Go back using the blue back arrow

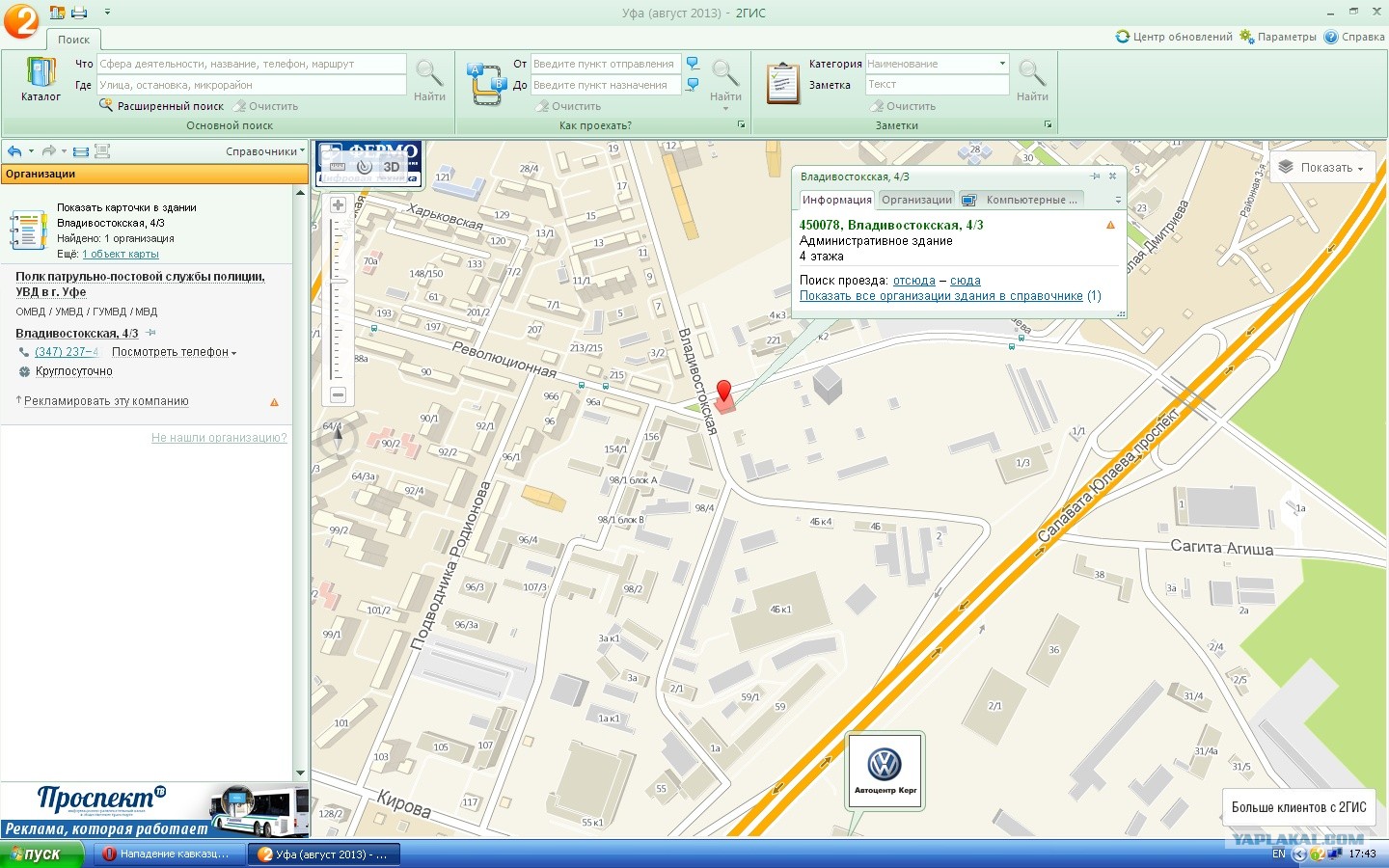(14, 151)
